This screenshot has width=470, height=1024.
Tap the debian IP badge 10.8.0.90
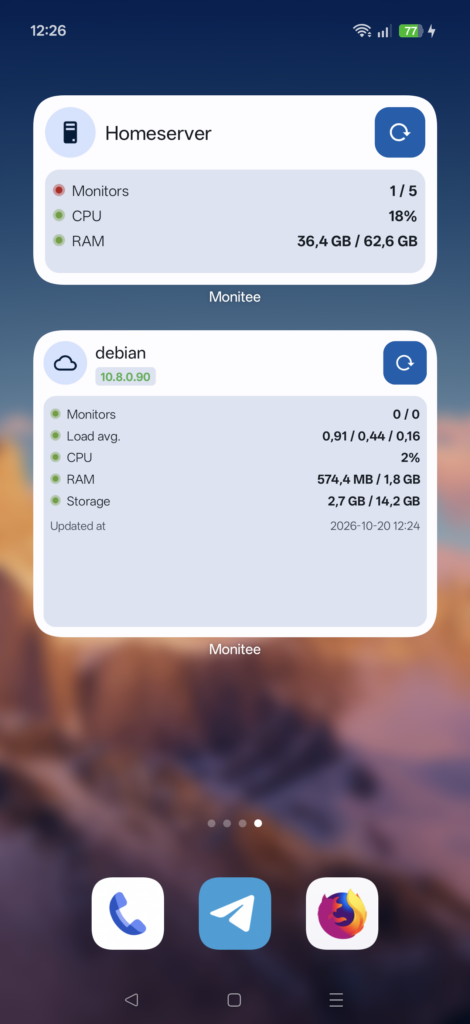[125, 377]
